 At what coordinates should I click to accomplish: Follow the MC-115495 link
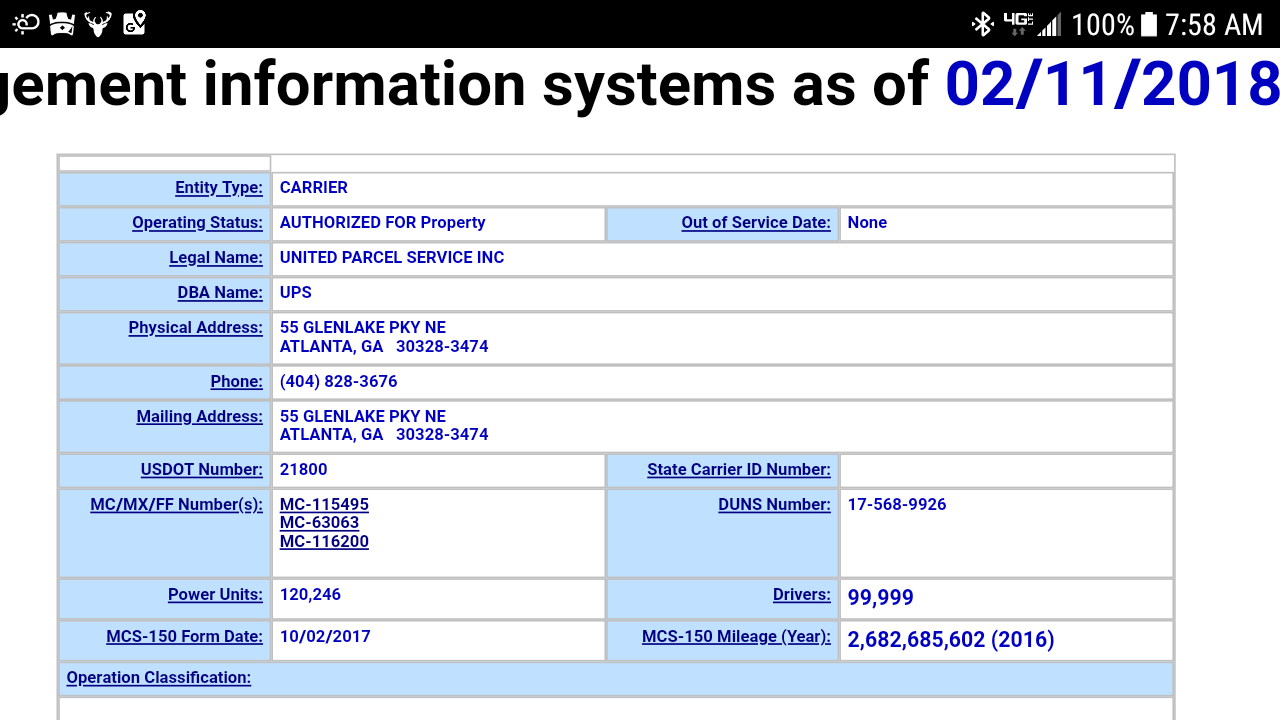point(324,505)
